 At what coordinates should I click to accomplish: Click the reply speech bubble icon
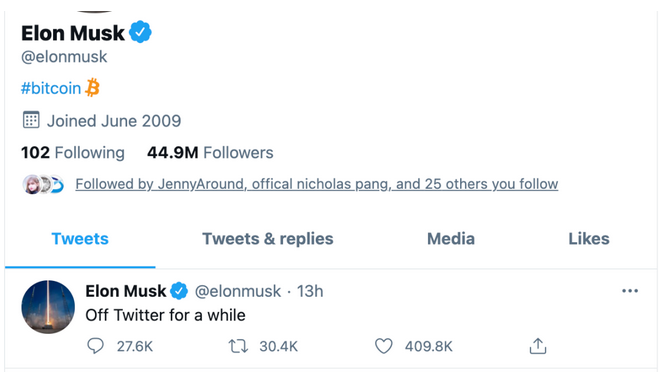click(95, 346)
